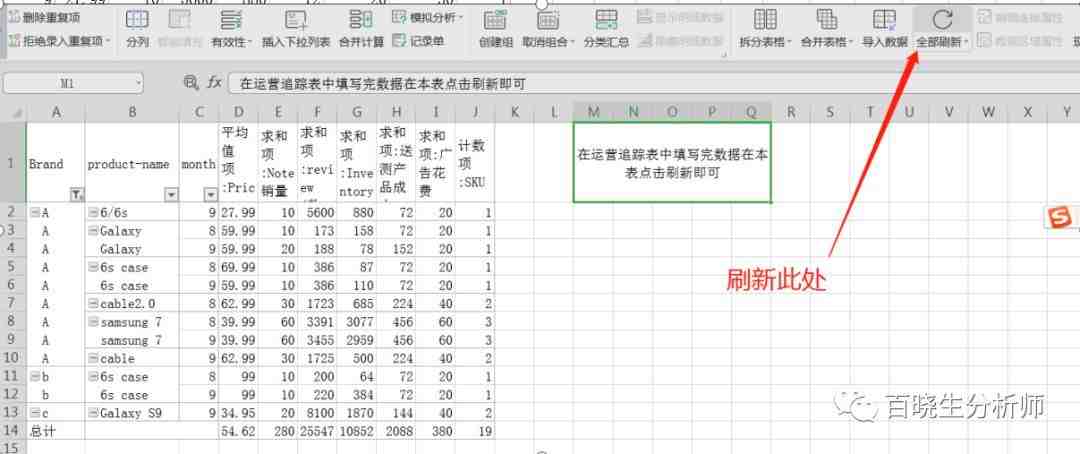This screenshot has height=454, width=1080.
Task: Click the cell showing 25547
Action: tap(317, 431)
